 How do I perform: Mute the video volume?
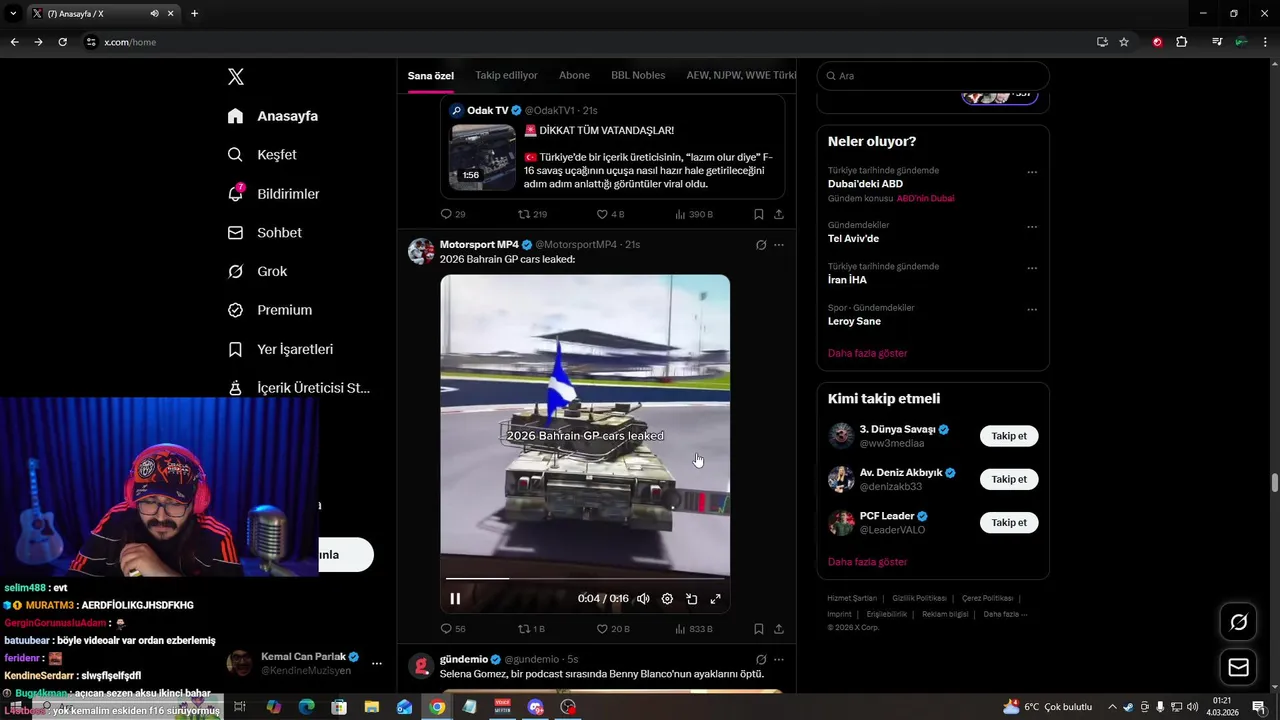click(x=643, y=599)
